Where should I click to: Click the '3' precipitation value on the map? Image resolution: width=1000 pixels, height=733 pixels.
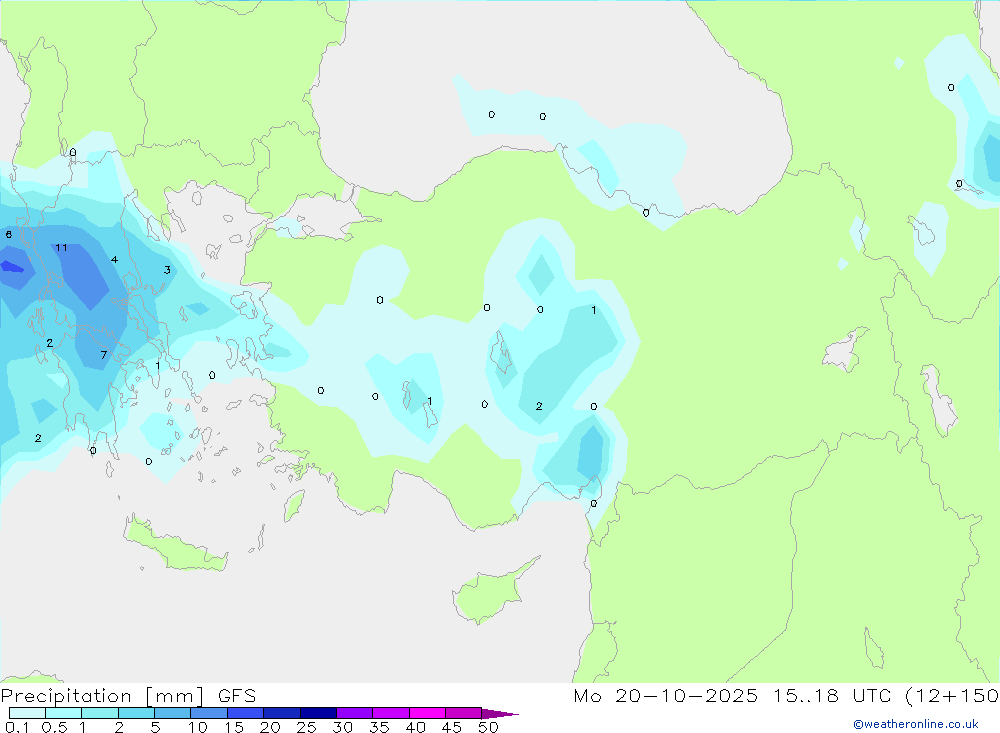pyautogui.click(x=167, y=270)
